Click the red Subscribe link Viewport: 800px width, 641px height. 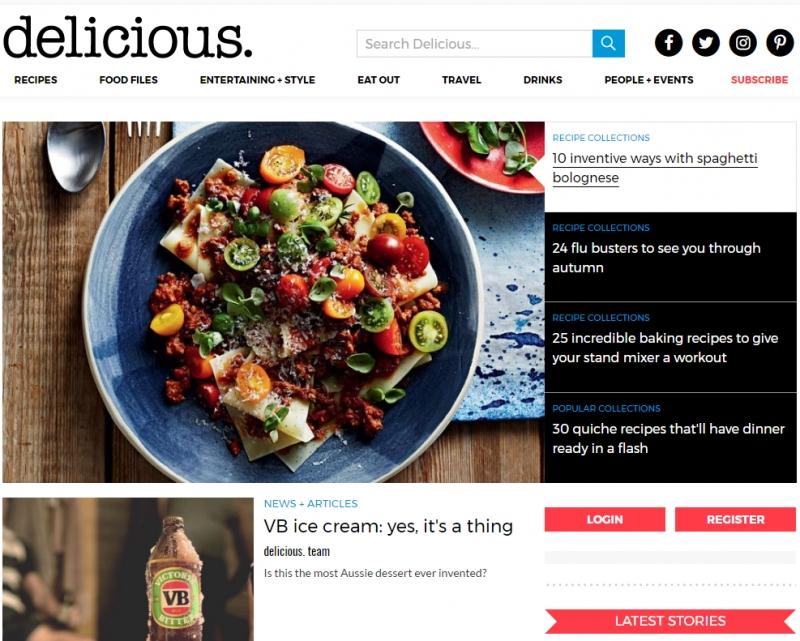(x=759, y=80)
